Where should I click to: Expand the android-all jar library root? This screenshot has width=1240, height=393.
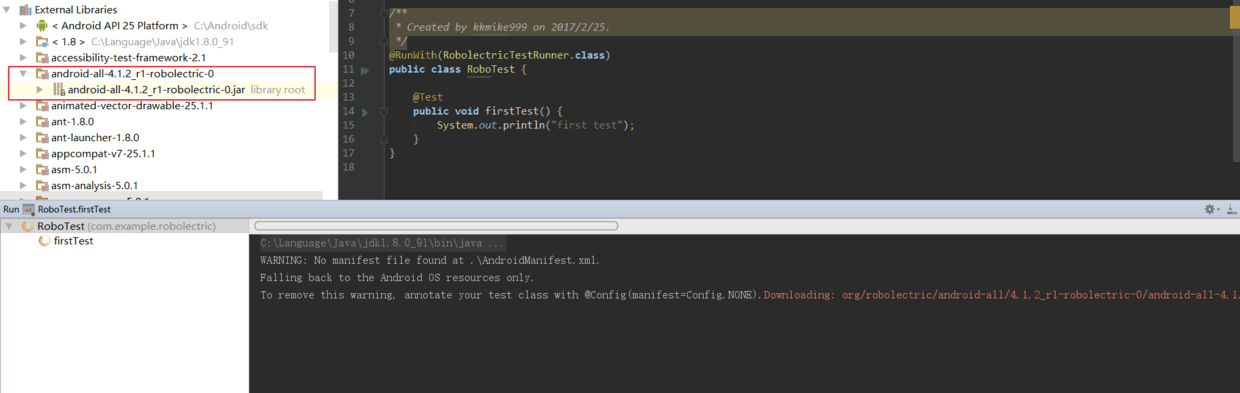pos(40,90)
